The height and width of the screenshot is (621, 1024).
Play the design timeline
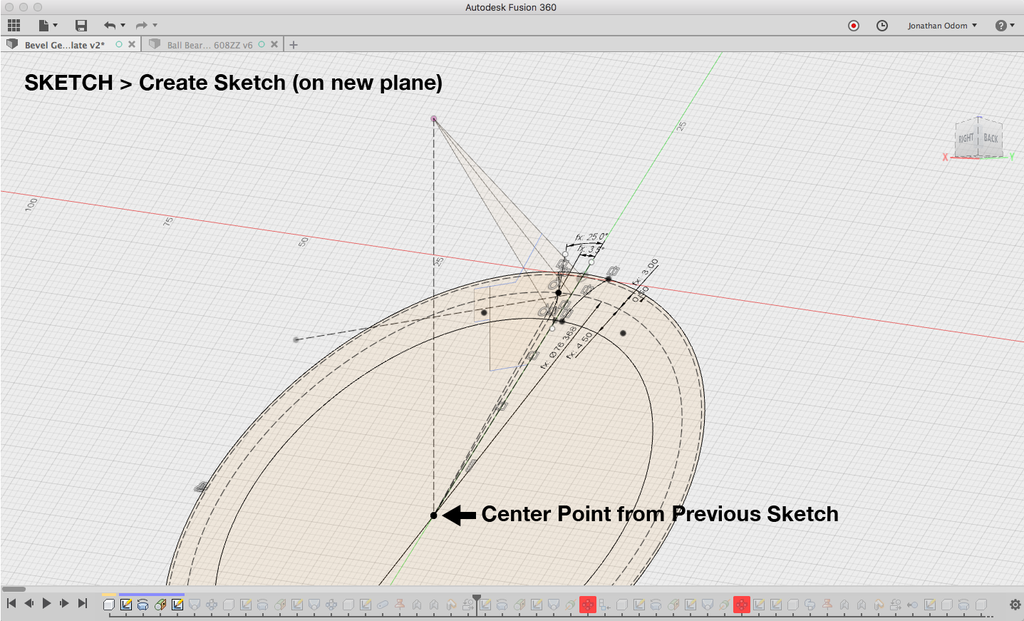pyautogui.click(x=46, y=603)
